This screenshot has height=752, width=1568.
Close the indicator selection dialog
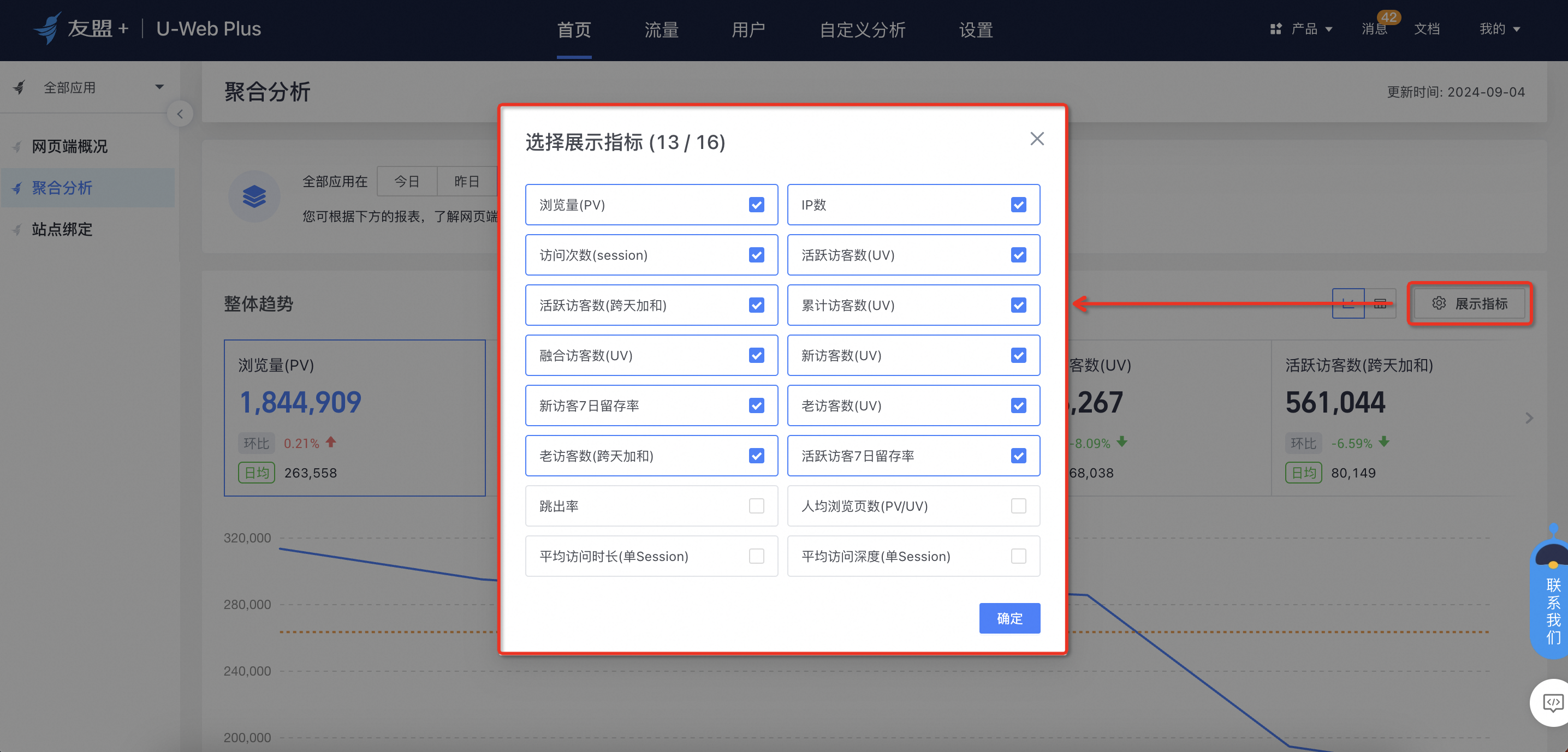tap(1037, 139)
